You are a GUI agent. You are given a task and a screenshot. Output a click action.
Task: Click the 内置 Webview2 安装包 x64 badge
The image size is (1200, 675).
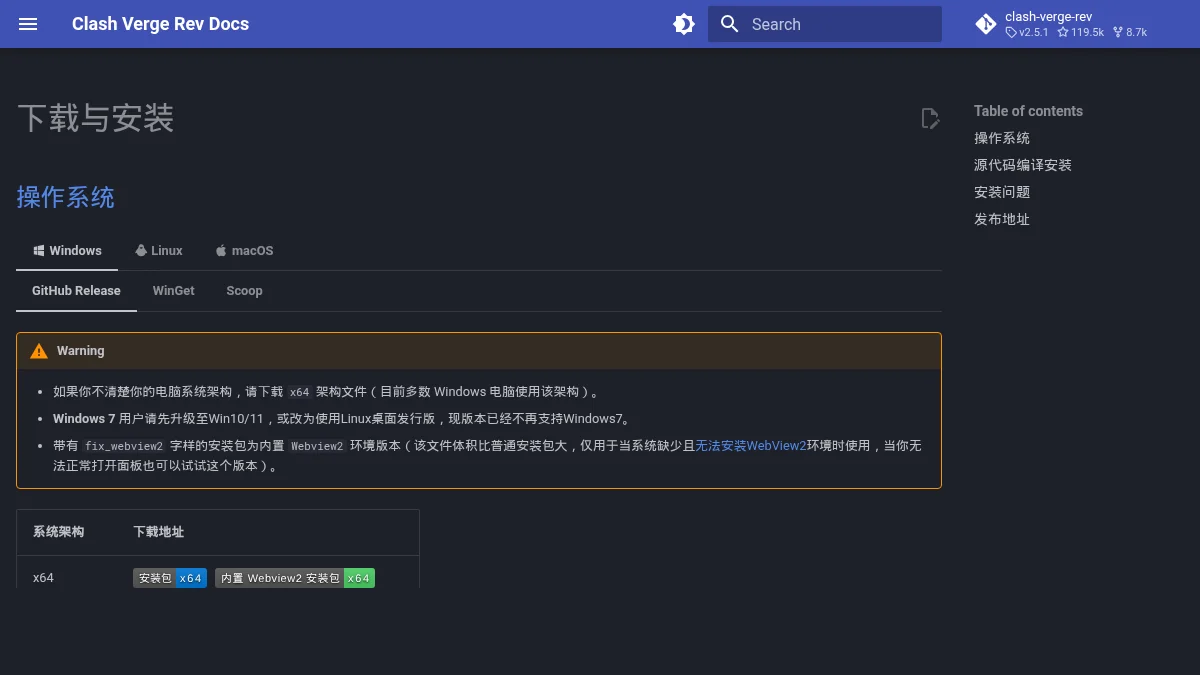coord(295,578)
